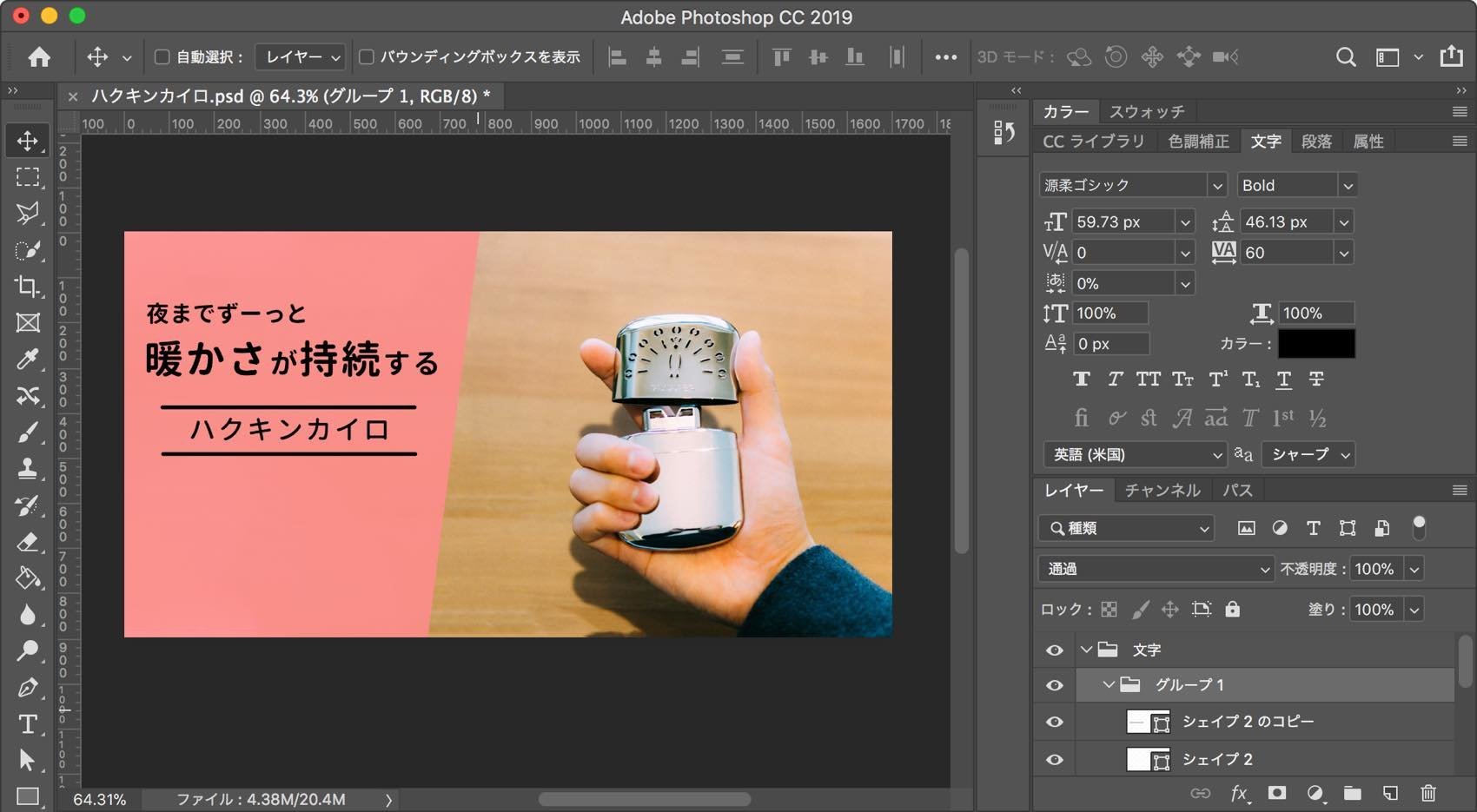The width and height of the screenshot is (1477, 812).
Task: Pick the Eyedropper tool
Action: pyautogui.click(x=28, y=360)
